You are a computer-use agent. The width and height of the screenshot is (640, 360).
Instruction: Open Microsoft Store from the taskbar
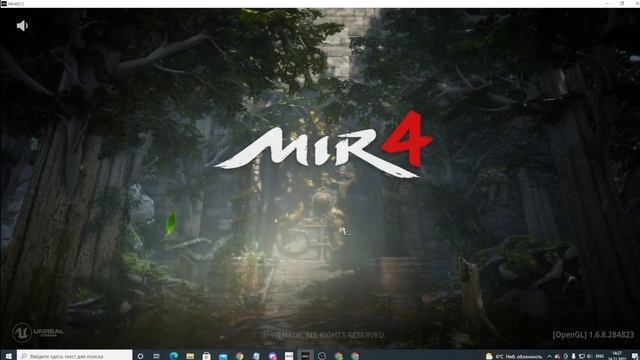click(x=207, y=356)
